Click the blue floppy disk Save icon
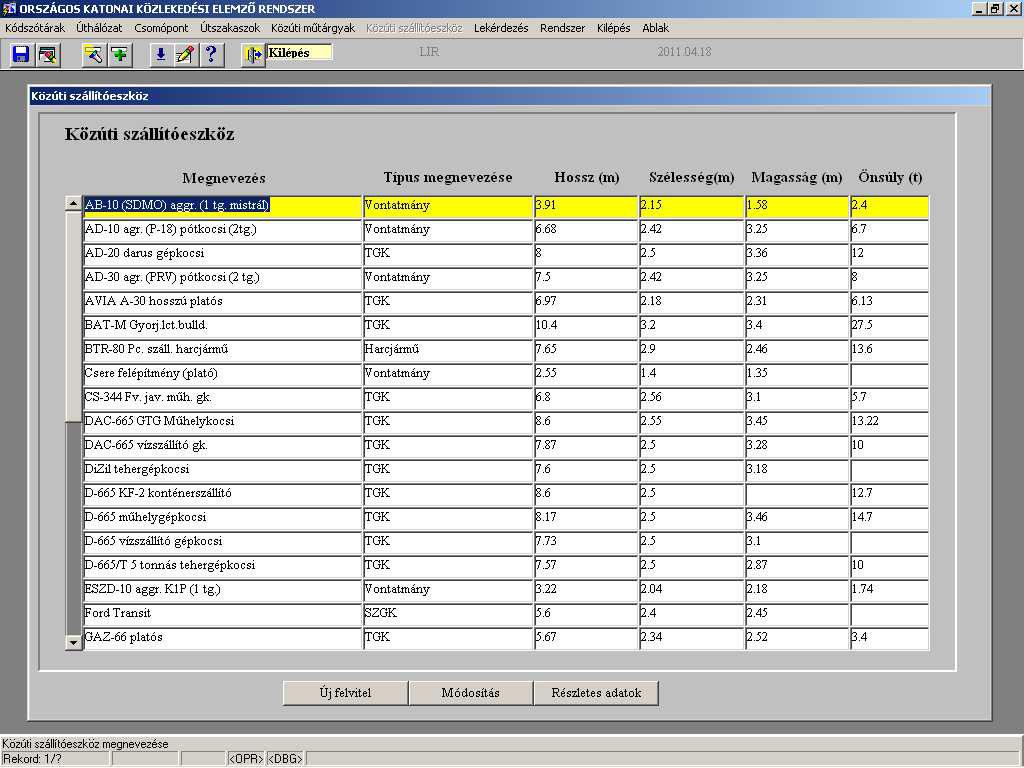The height and width of the screenshot is (768, 1024). point(21,54)
